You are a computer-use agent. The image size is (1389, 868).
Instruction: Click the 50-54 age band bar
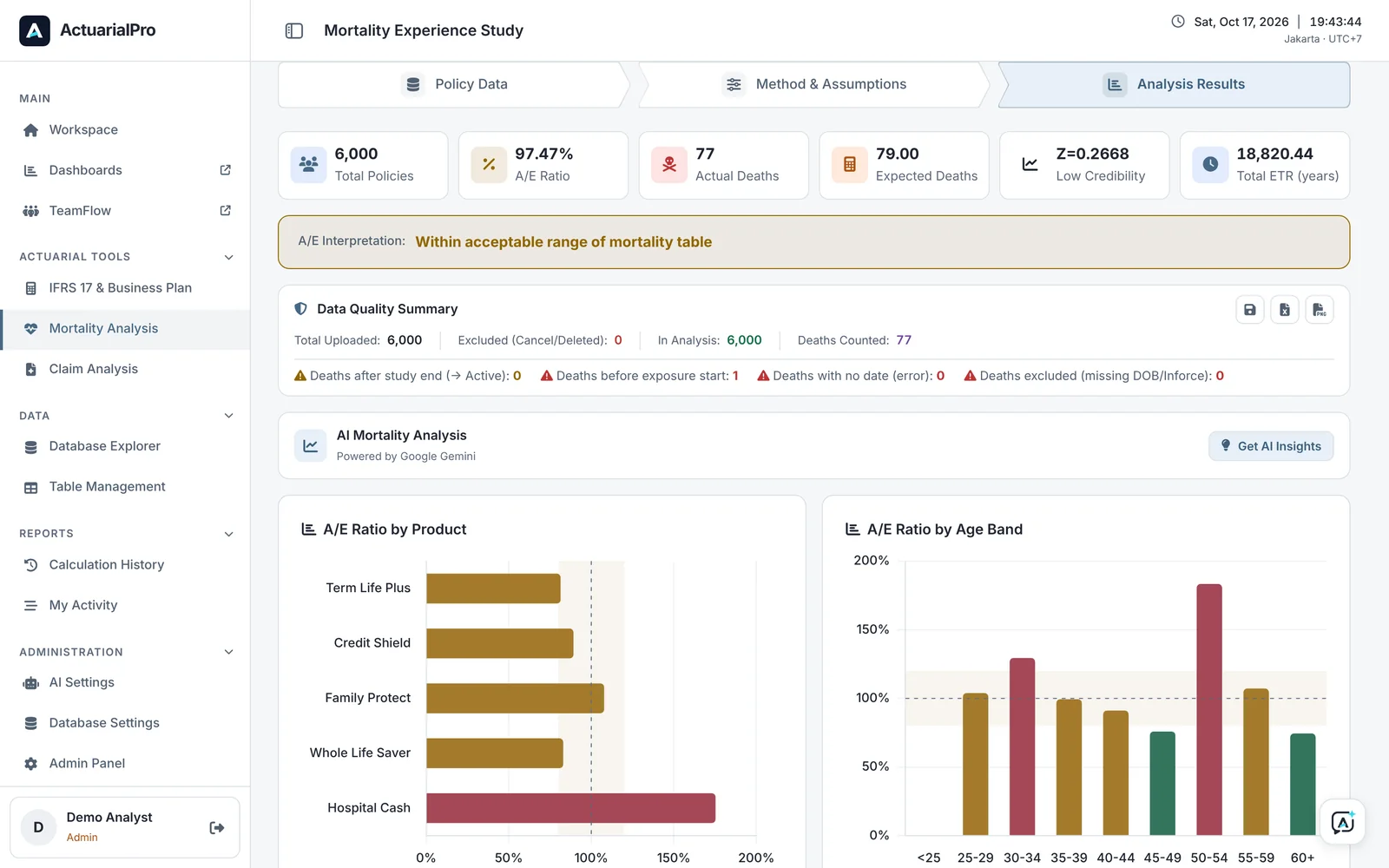[1209, 709]
